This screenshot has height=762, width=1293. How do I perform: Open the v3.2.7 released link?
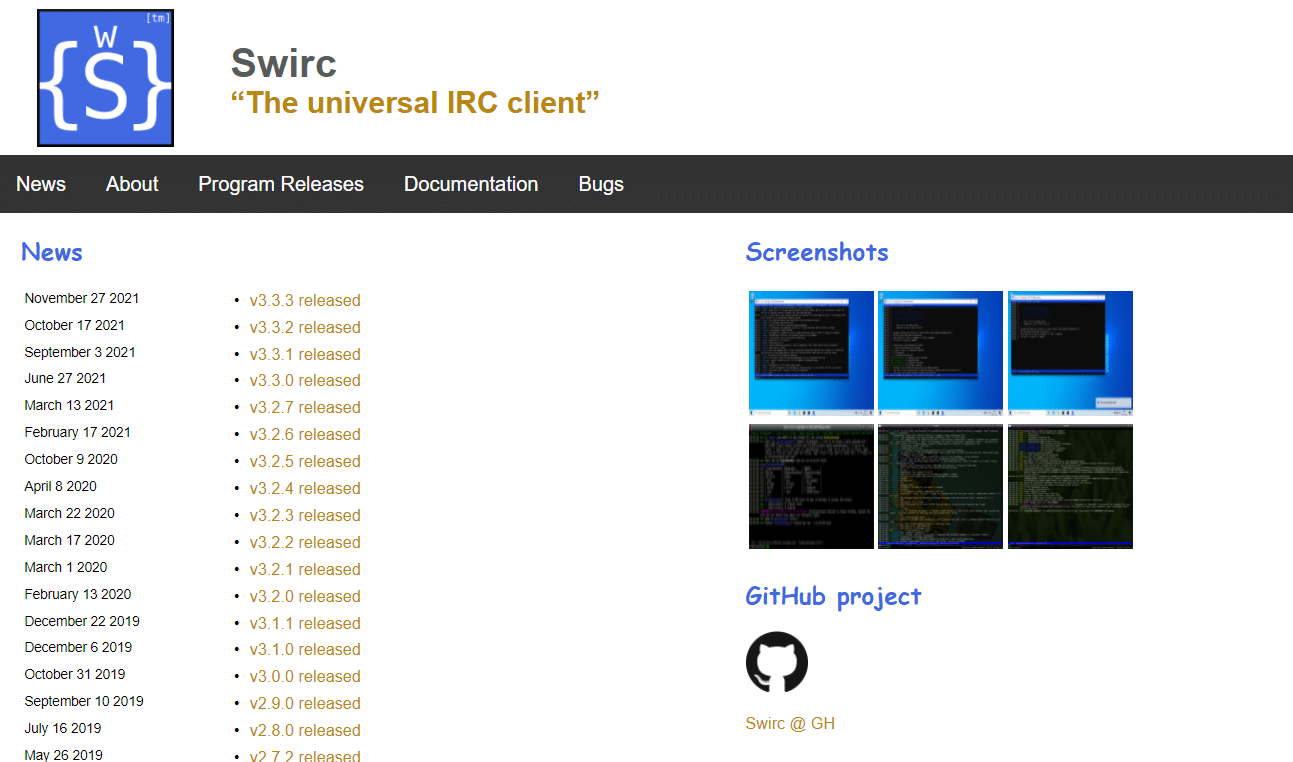[305, 407]
